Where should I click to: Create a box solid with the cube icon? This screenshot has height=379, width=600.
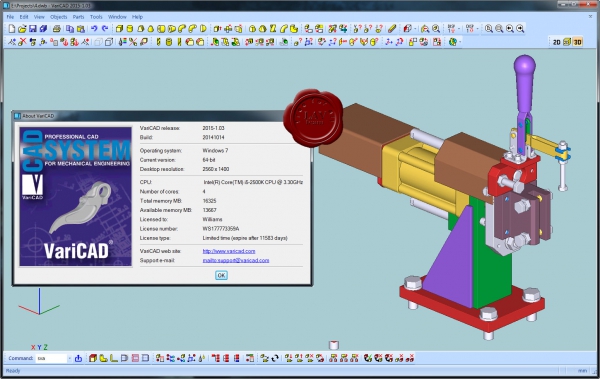(x=119, y=29)
